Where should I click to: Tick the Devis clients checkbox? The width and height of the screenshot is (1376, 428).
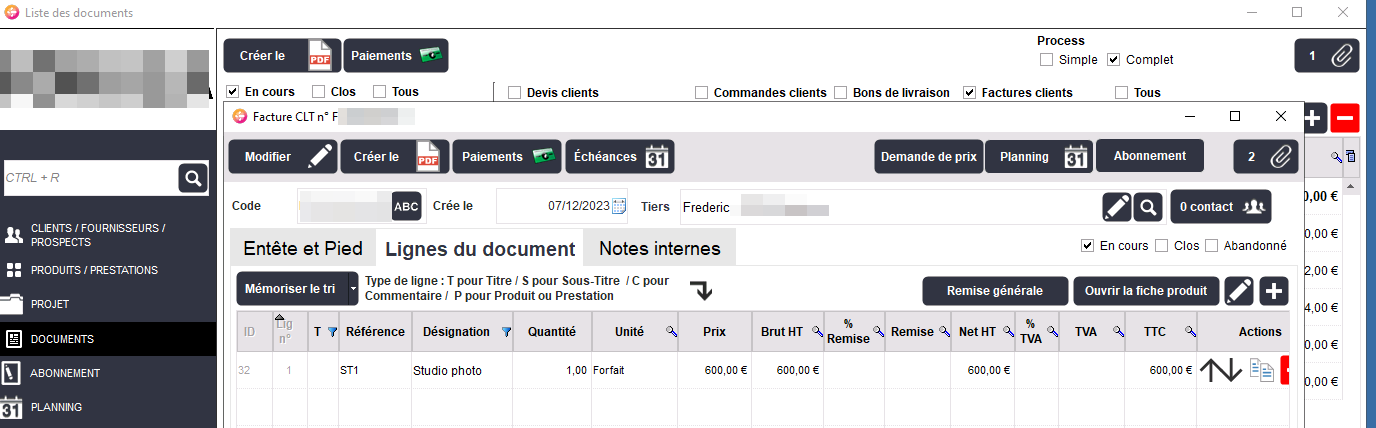[x=515, y=93]
